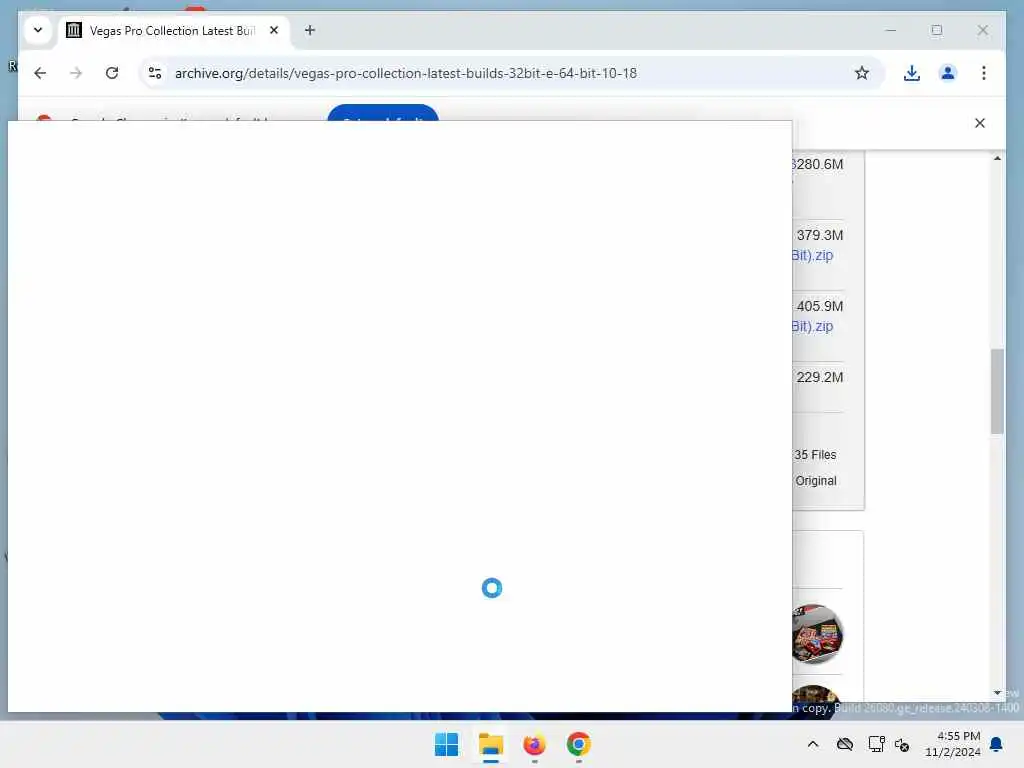
Task: Click the scrollbar down arrow
Action: (997, 693)
